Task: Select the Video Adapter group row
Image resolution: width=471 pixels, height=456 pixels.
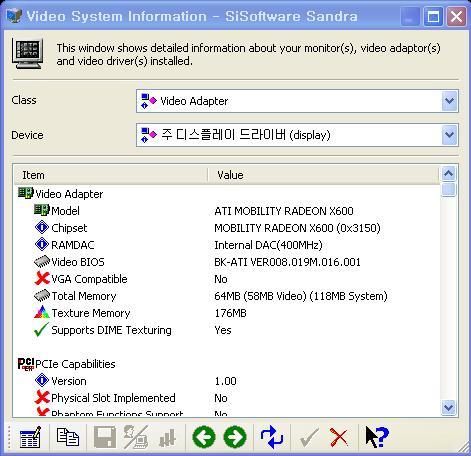Action: (69, 194)
